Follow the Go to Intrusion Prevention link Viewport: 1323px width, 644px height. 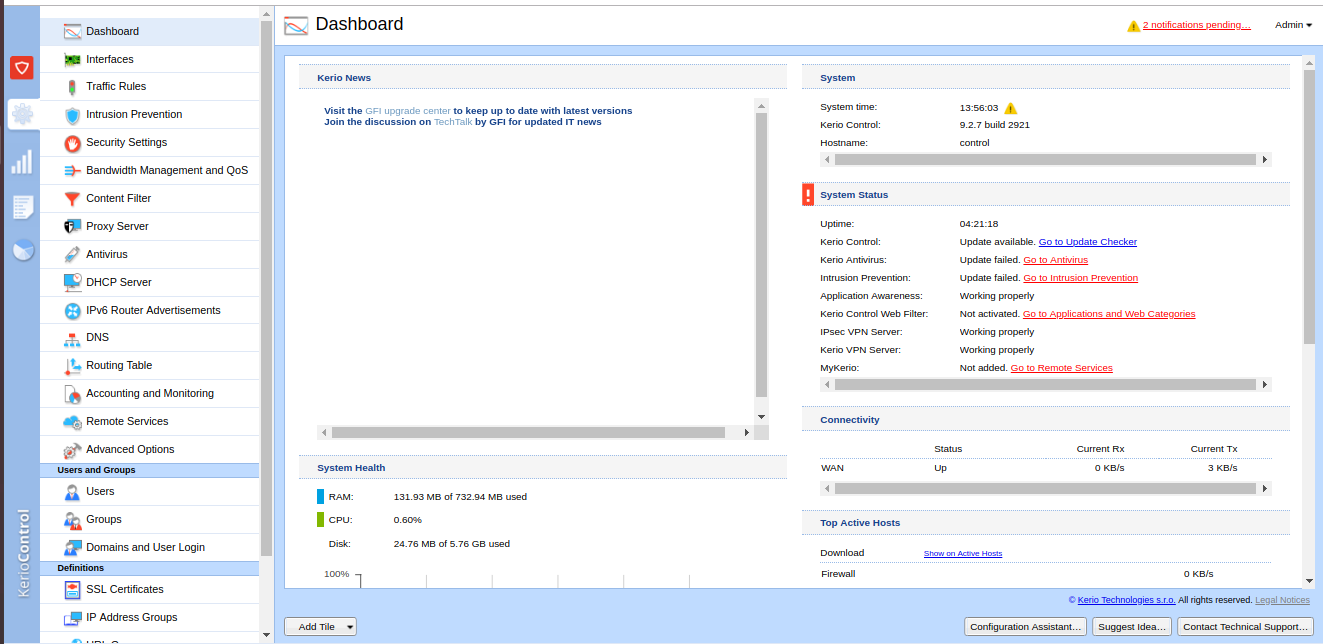pyautogui.click(x=1080, y=278)
